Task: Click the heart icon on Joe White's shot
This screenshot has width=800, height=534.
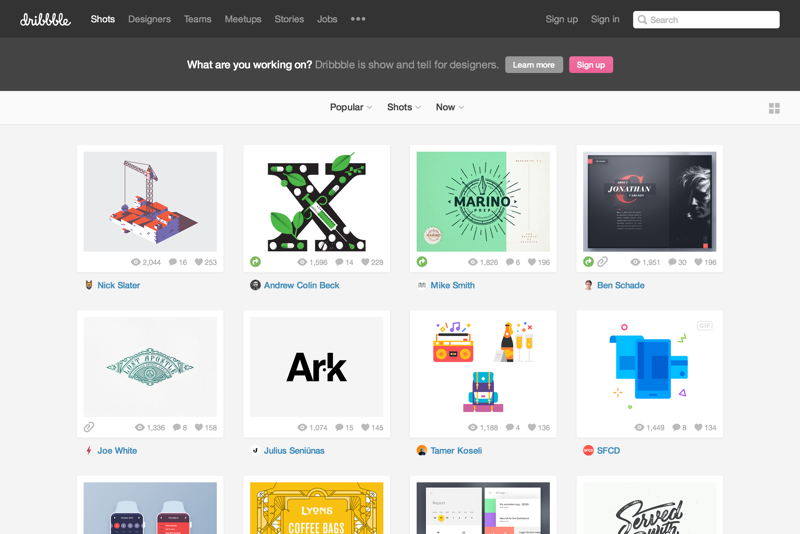Action: click(199, 427)
